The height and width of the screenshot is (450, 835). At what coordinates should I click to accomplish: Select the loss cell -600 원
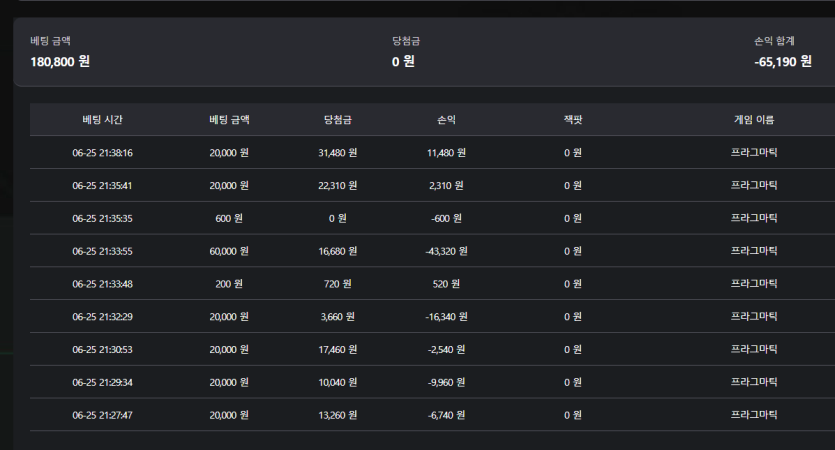pyautogui.click(x=446, y=218)
